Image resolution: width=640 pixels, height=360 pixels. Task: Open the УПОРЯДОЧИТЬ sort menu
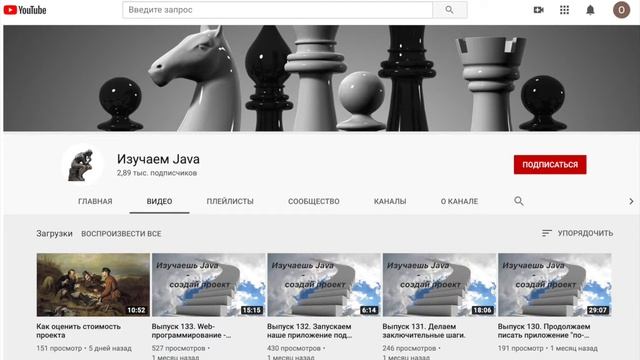(x=577, y=233)
